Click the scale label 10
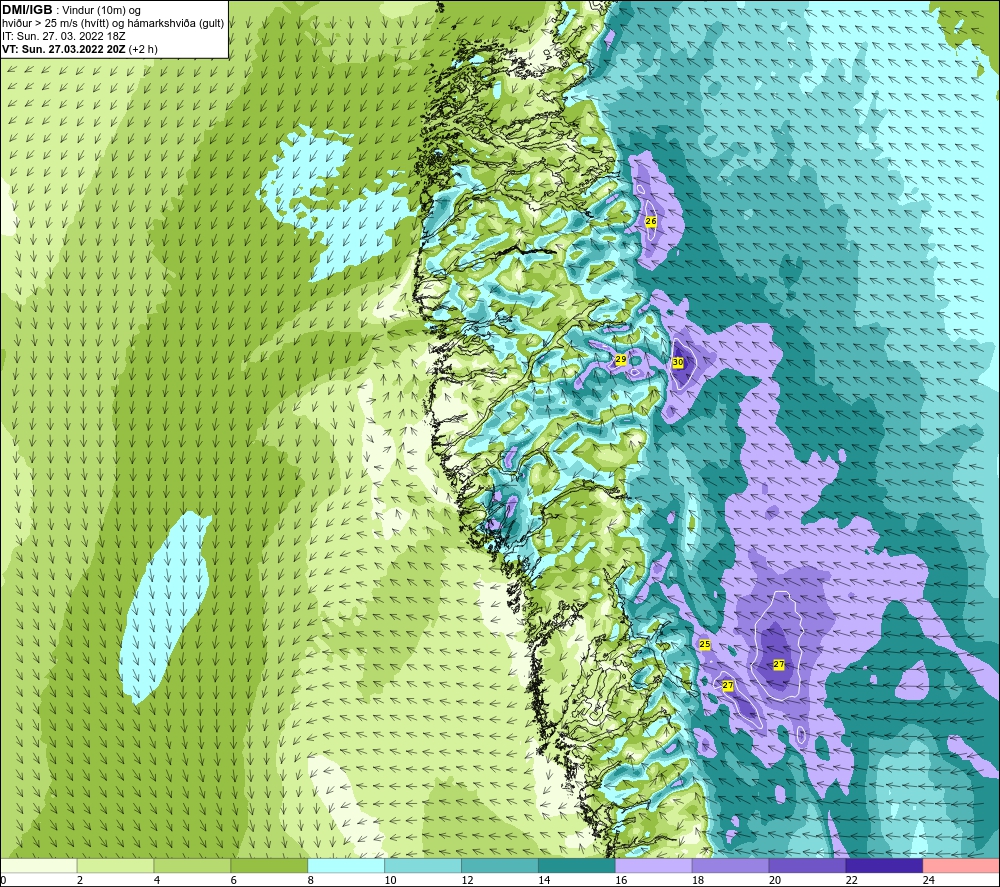The image size is (1000, 887). pyautogui.click(x=390, y=880)
